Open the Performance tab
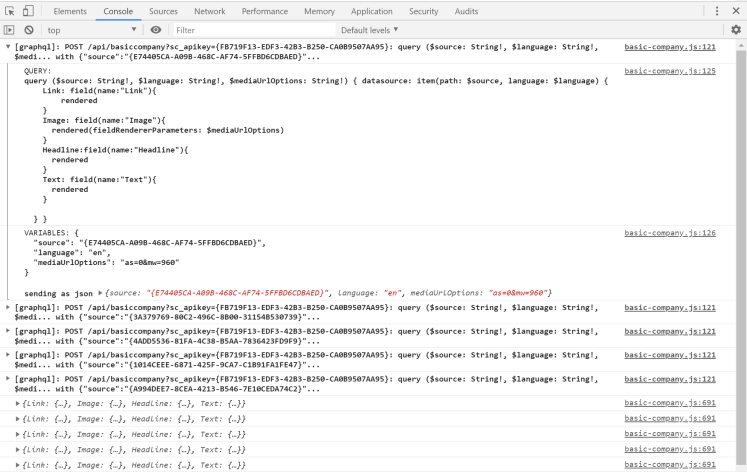This screenshot has width=747, height=472. click(264, 11)
